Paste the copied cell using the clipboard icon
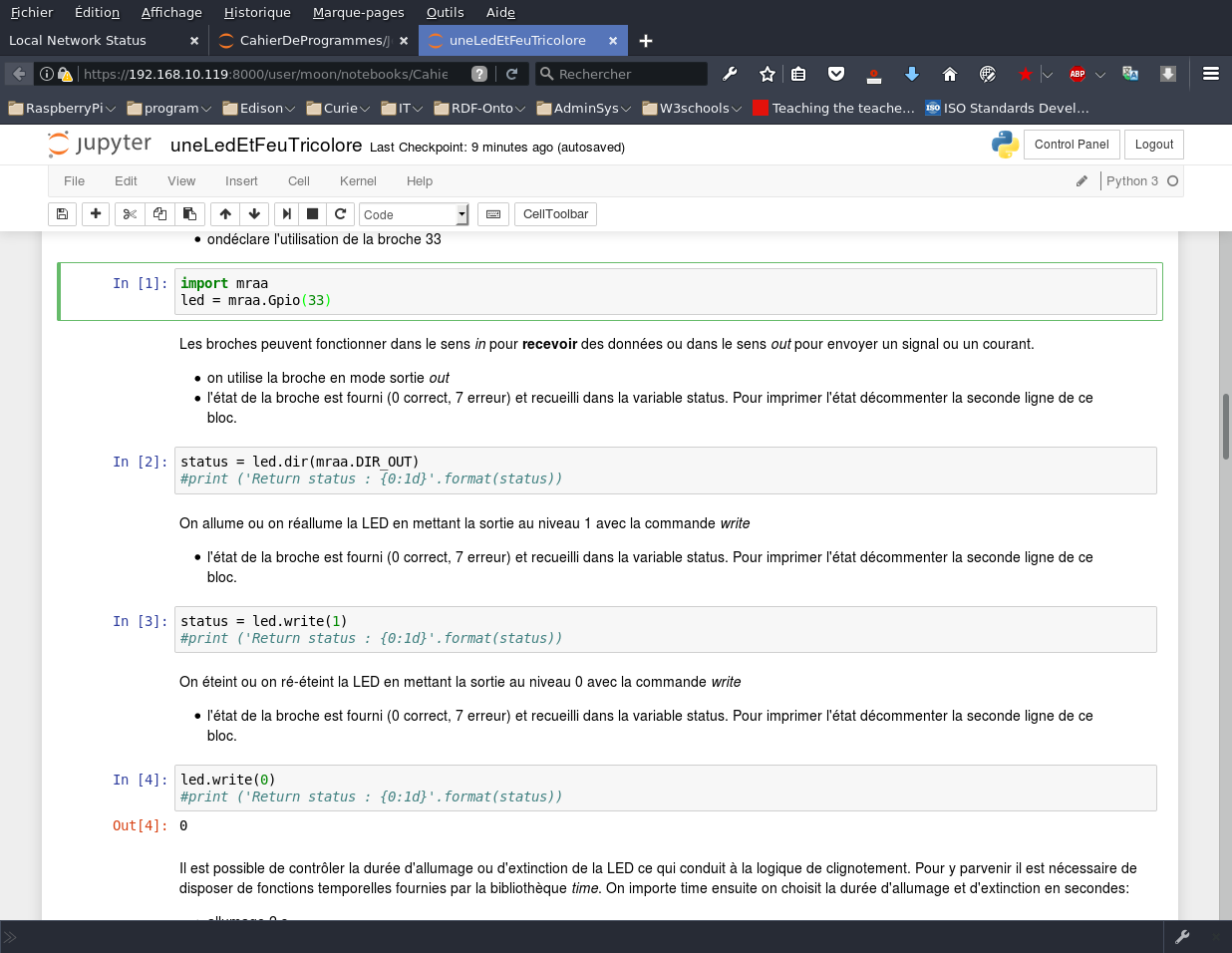 coord(189,214)
